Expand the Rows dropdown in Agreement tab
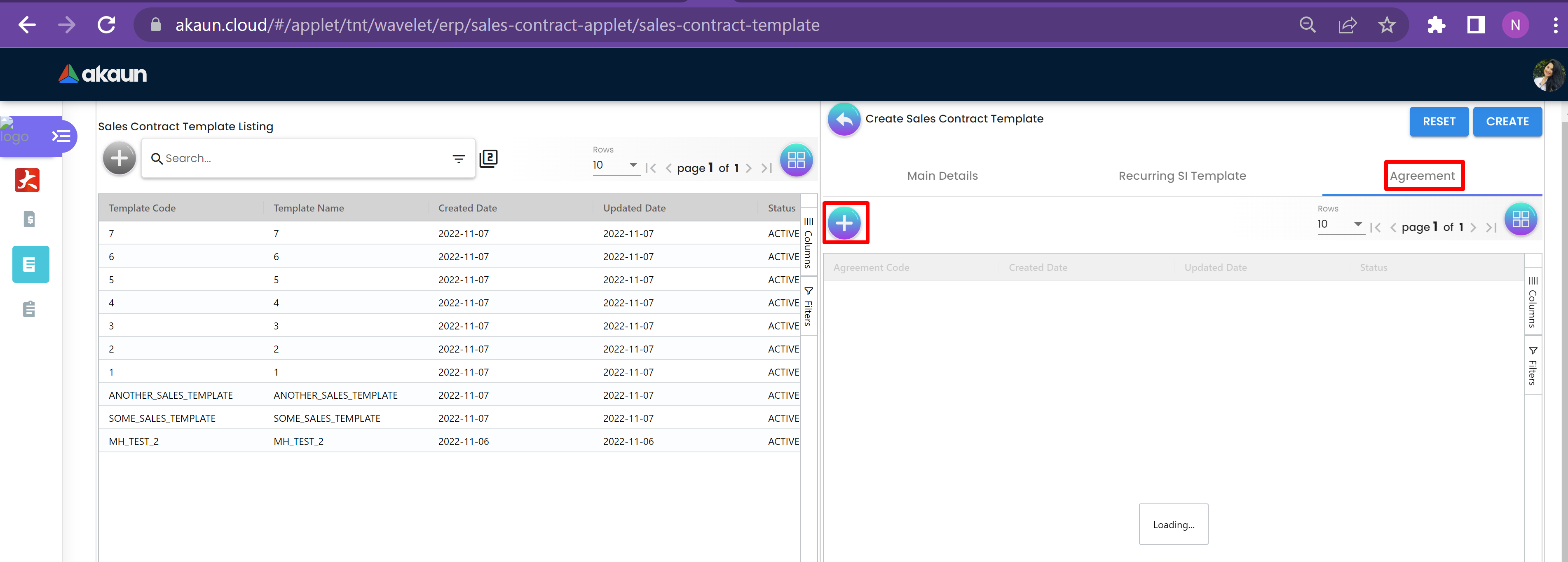The width and height of the screenshot is (1568, 562). pos(1340,224)
